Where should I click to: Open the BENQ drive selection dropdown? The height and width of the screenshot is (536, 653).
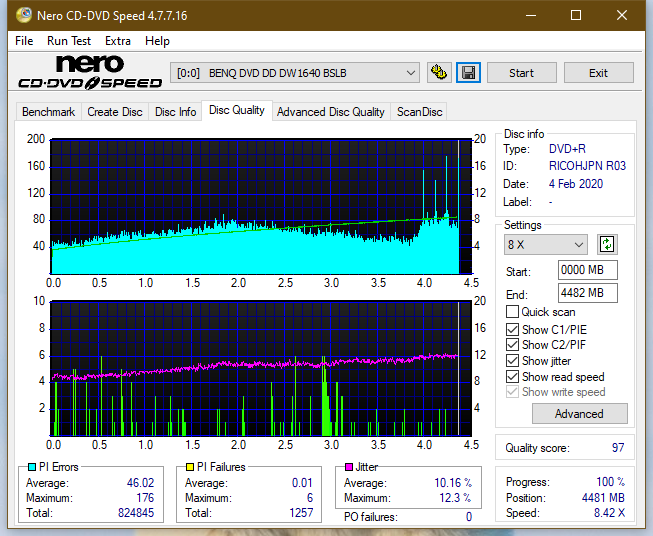point(295,73)
